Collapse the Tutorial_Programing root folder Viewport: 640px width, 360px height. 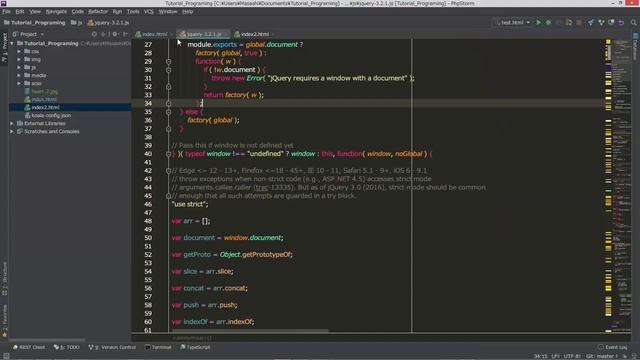pyautogui.click(x=12, y=43)
